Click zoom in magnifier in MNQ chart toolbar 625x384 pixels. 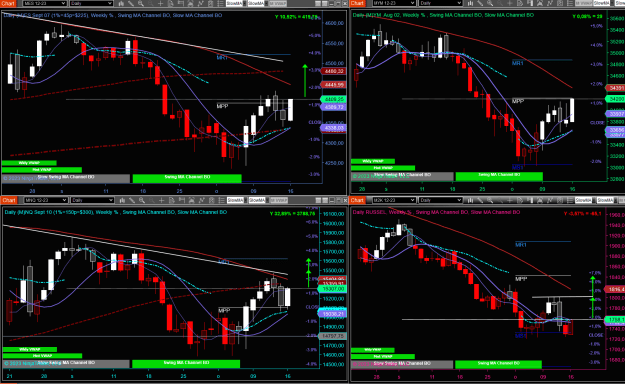tap(142, 200)
